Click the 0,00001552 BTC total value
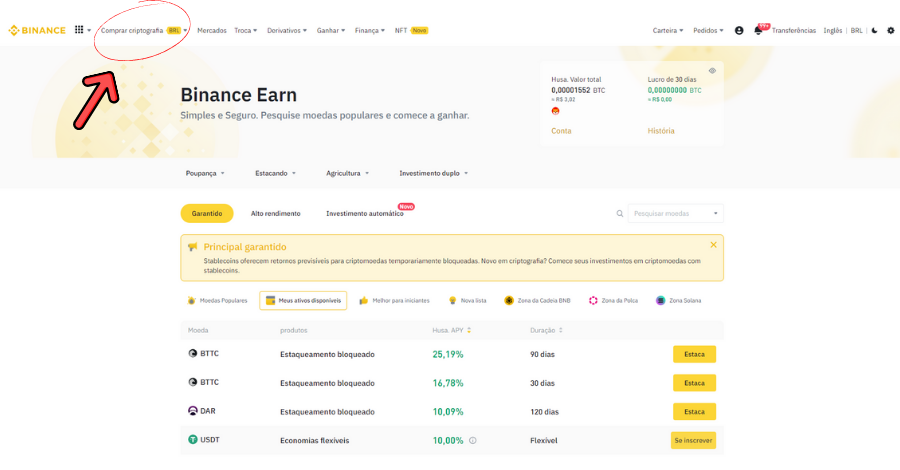Image resolution: width=900 pixels, height=470 pixels. tap(578, 90)
